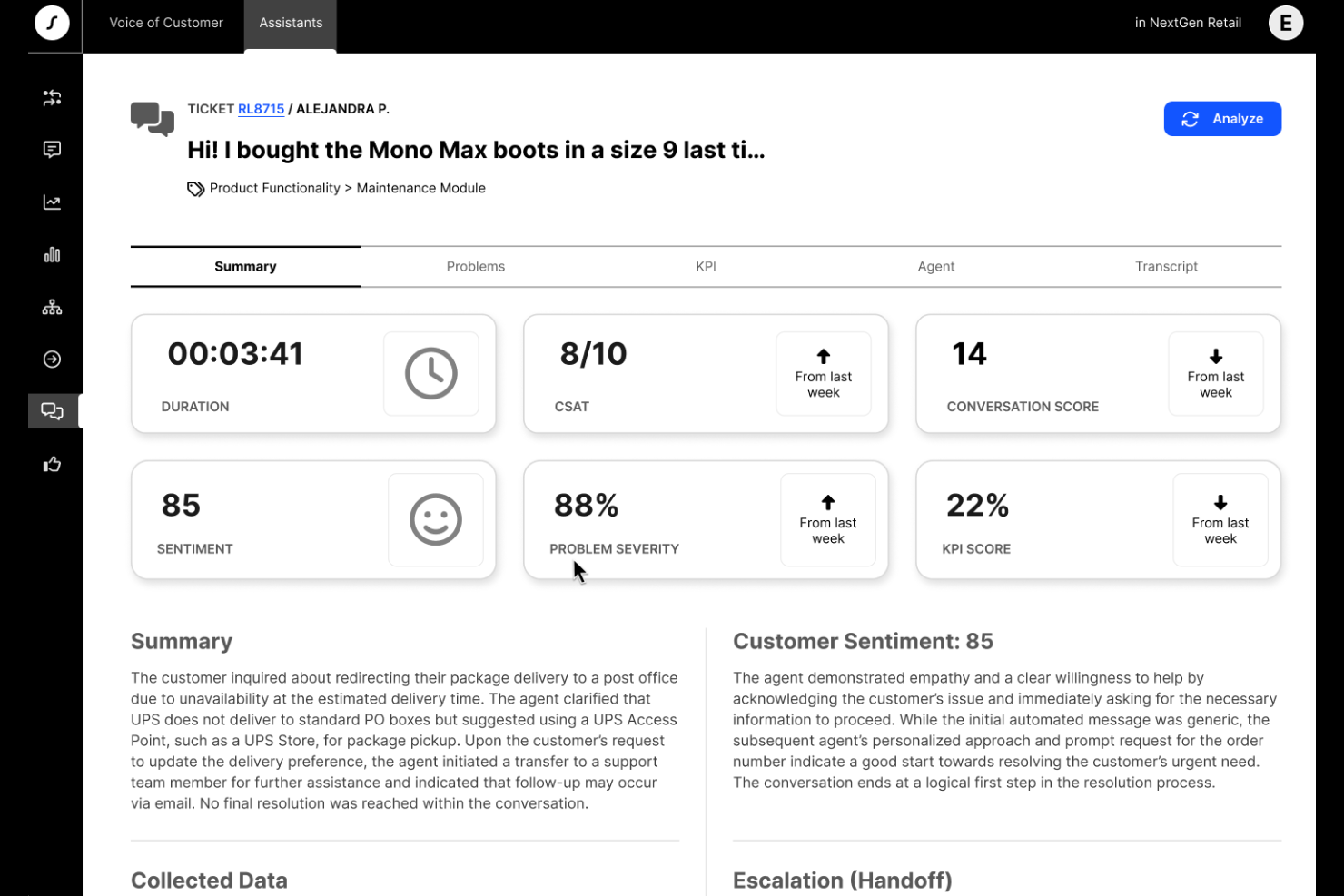Open the bar chart sidebar icon
1344x896 pixels.
pyautogui.click(x=52, y=255)
